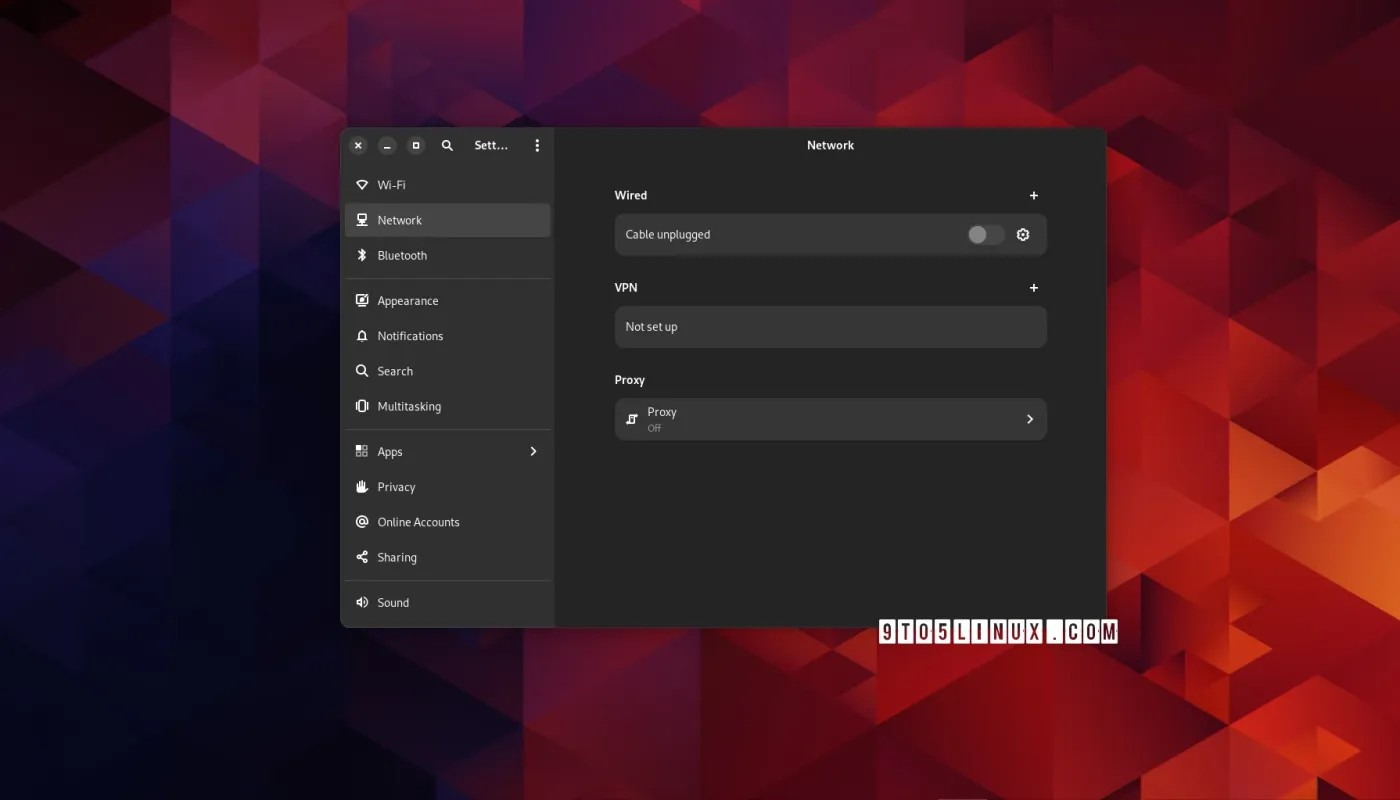Open Multitasking settings via its icon

(x=361, y=406)
